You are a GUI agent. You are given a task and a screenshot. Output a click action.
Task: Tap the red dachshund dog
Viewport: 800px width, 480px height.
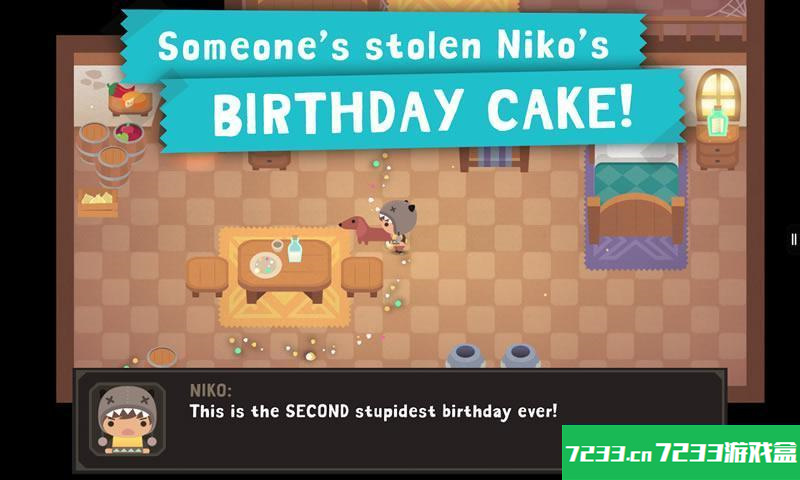[363, 230]
